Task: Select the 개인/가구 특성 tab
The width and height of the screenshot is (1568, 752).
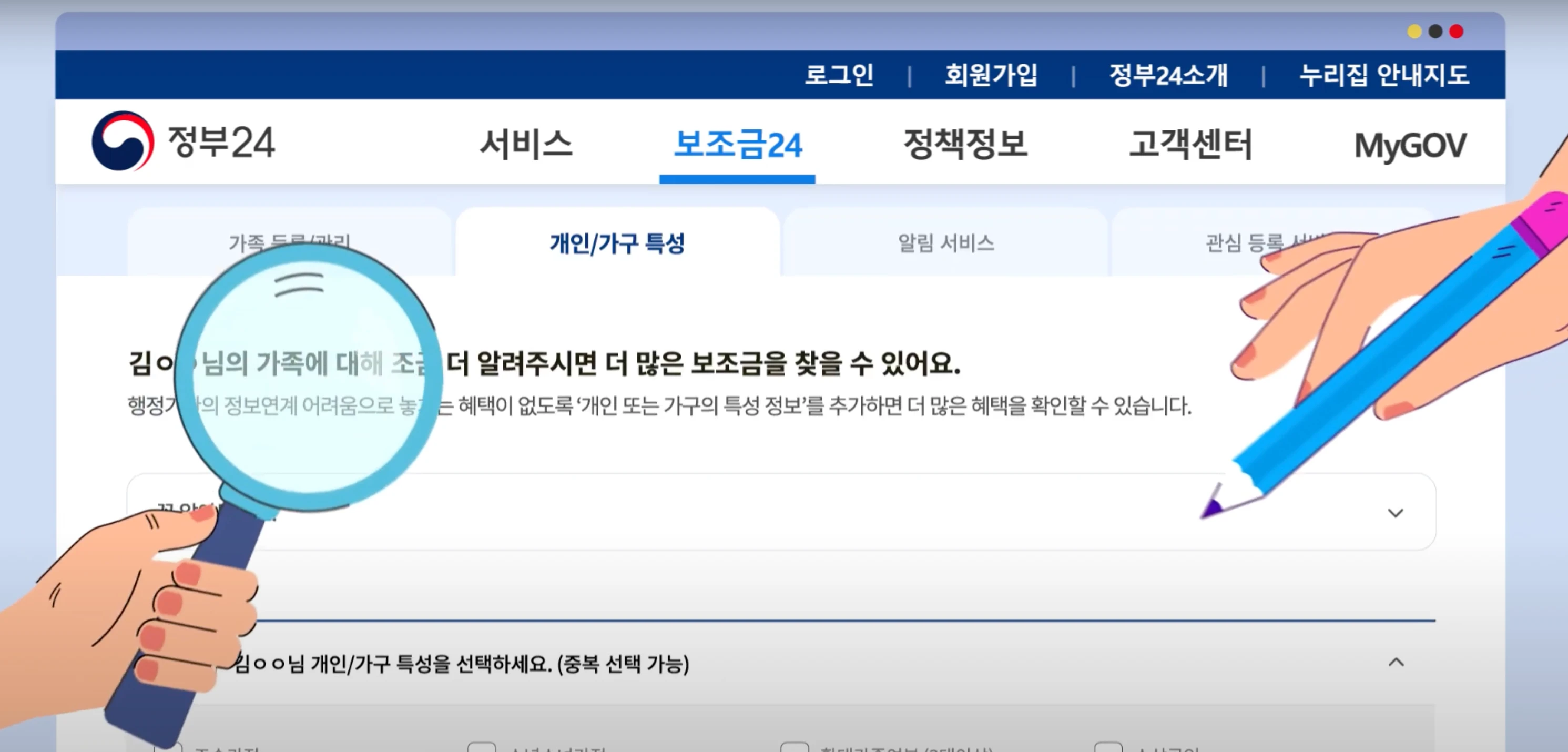Action: 617,242
